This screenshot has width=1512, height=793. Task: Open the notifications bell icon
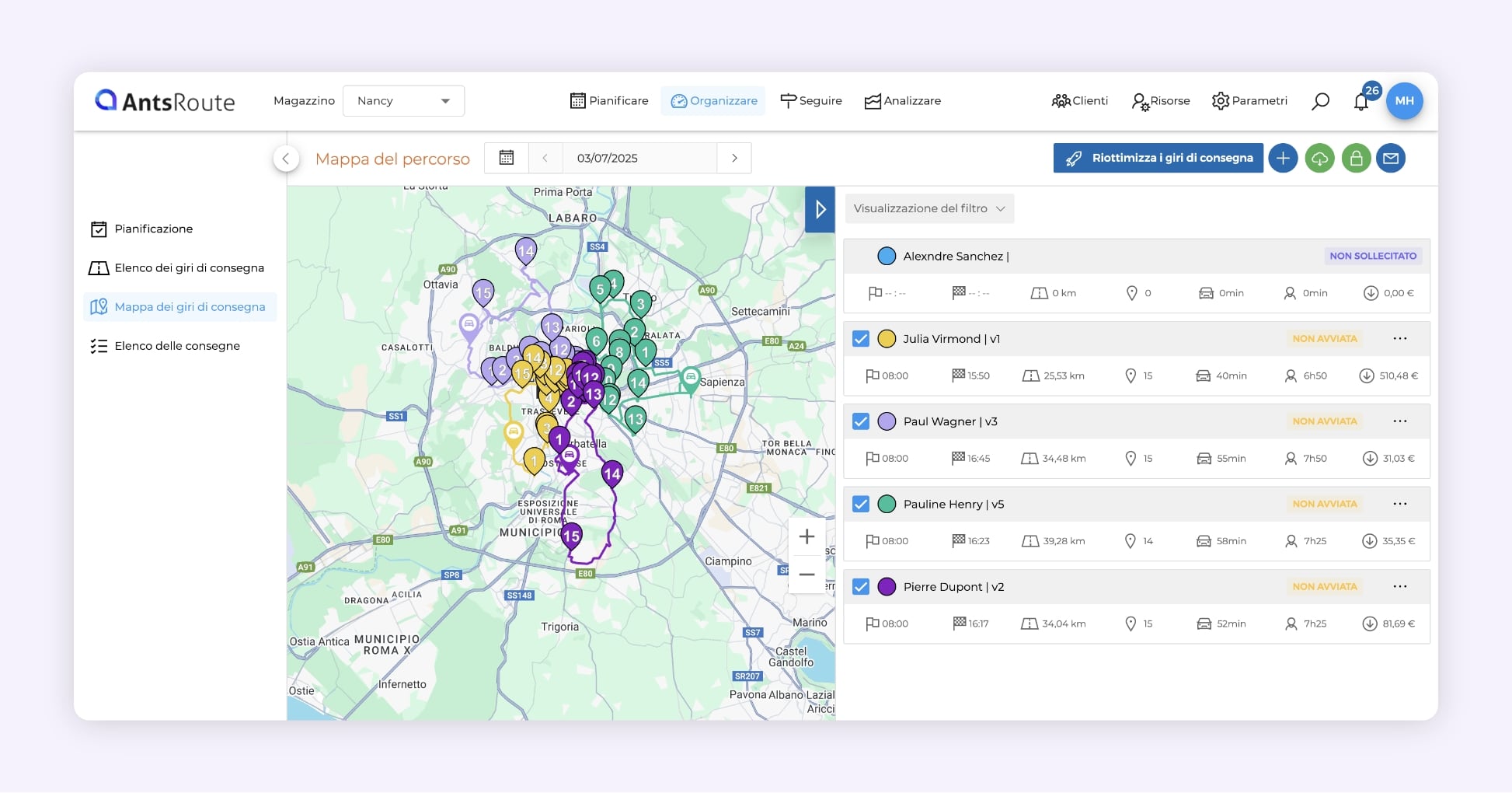coord(1361,101)
